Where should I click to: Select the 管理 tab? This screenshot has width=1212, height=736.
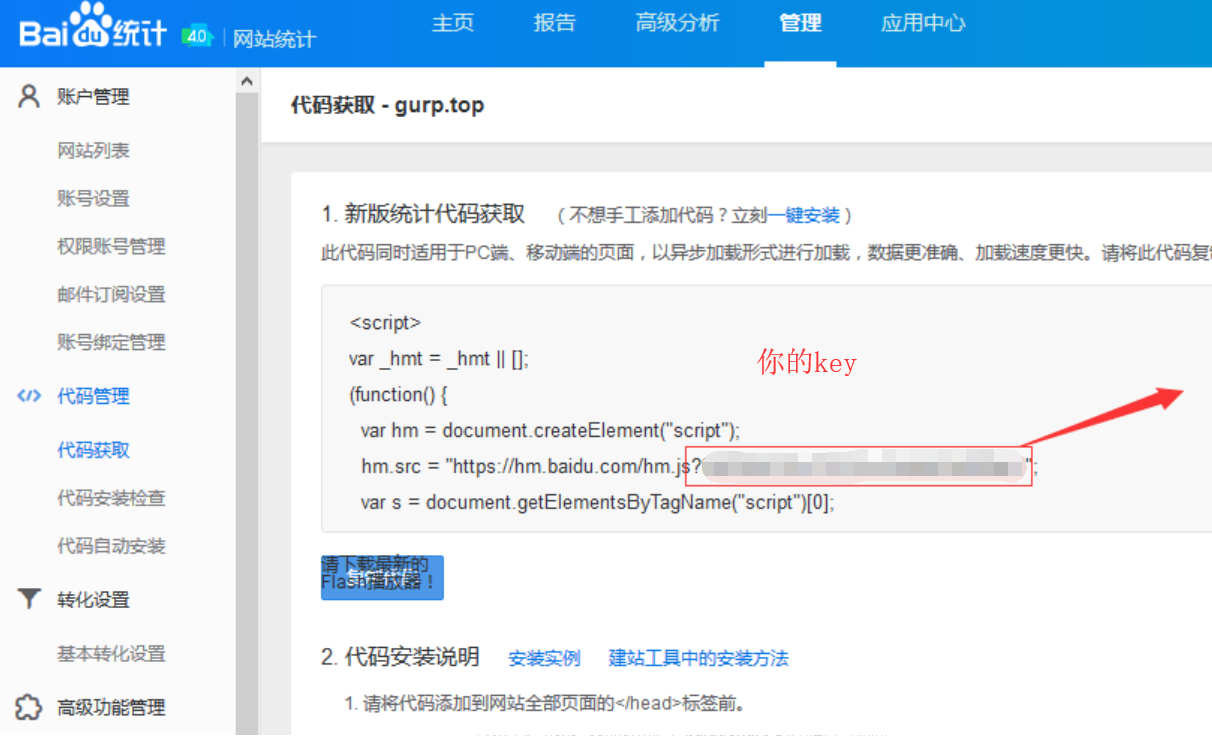pyautogui.click(x=800, y=23)
